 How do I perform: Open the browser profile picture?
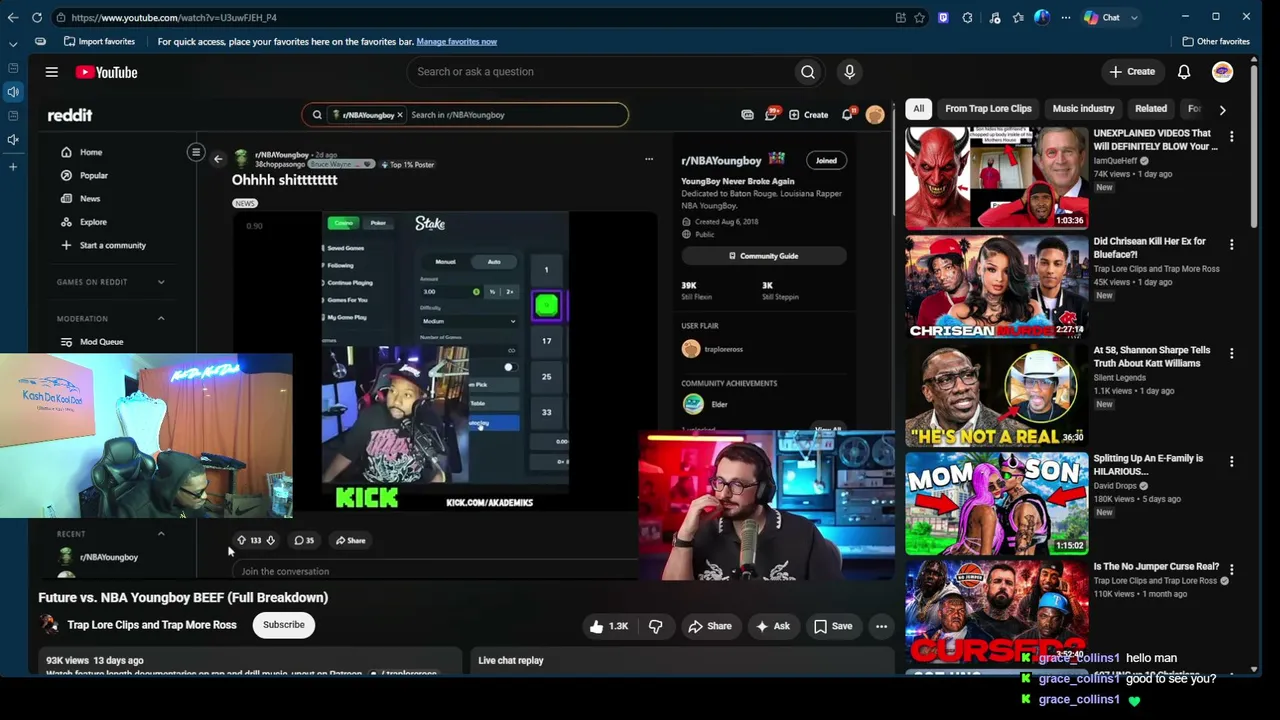1042,17
